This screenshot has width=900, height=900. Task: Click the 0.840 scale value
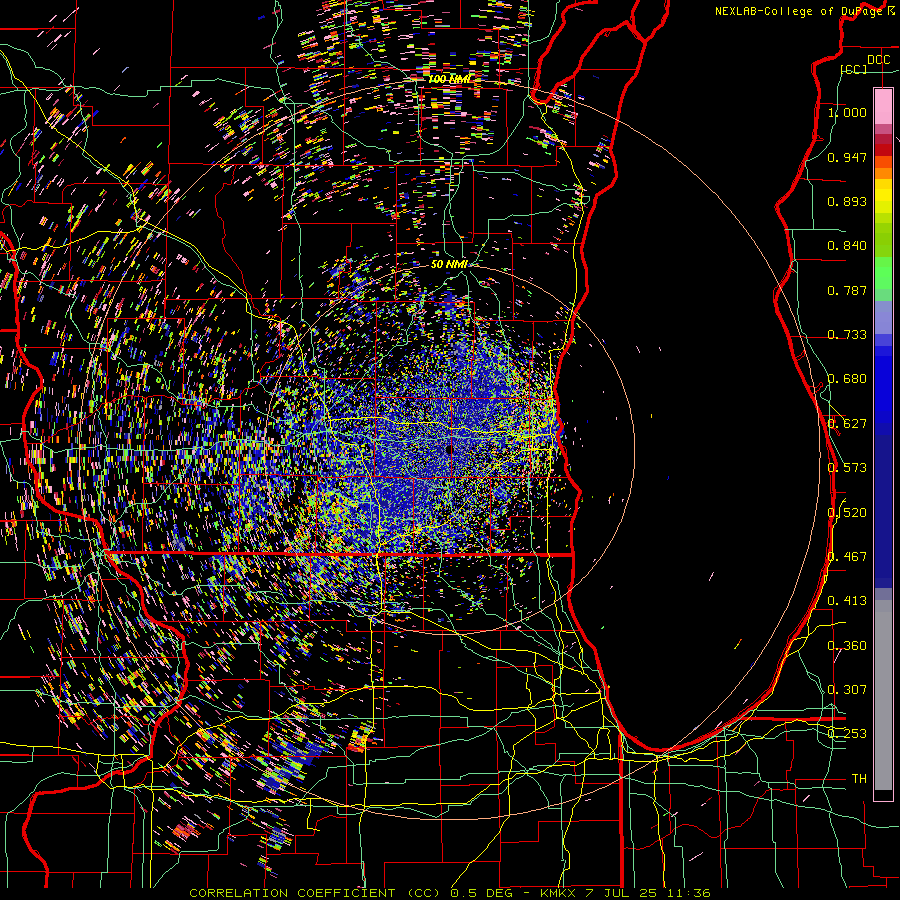pyautogui.click(x=847, y=246)
